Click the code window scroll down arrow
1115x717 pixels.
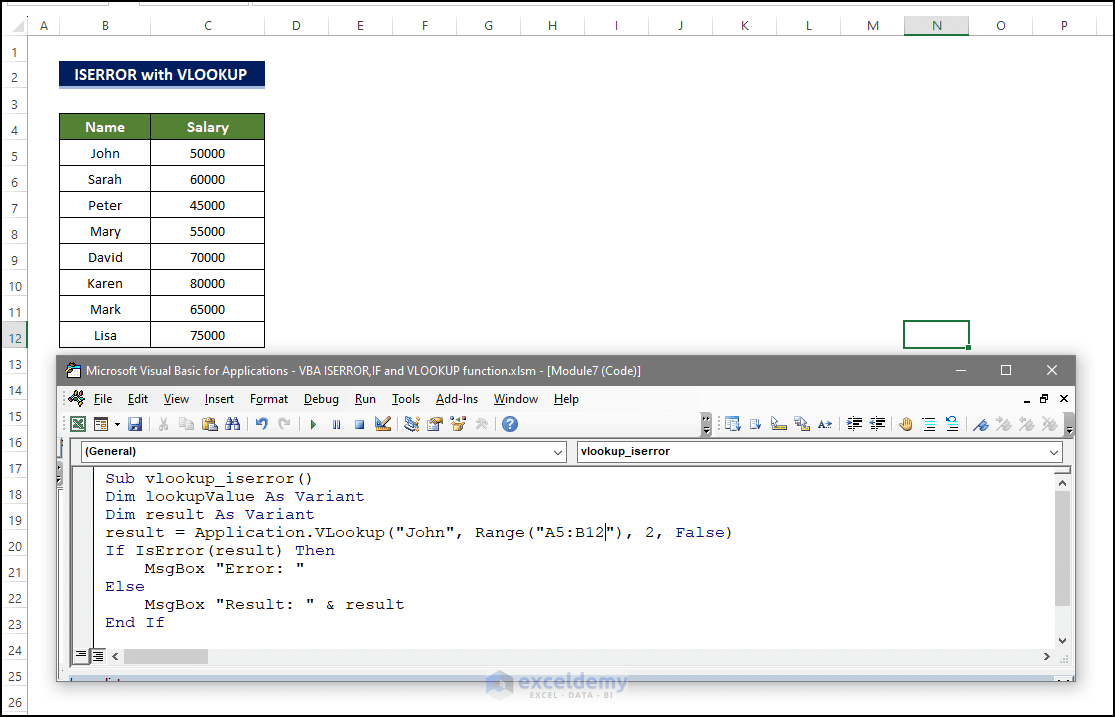(1062, 640)
